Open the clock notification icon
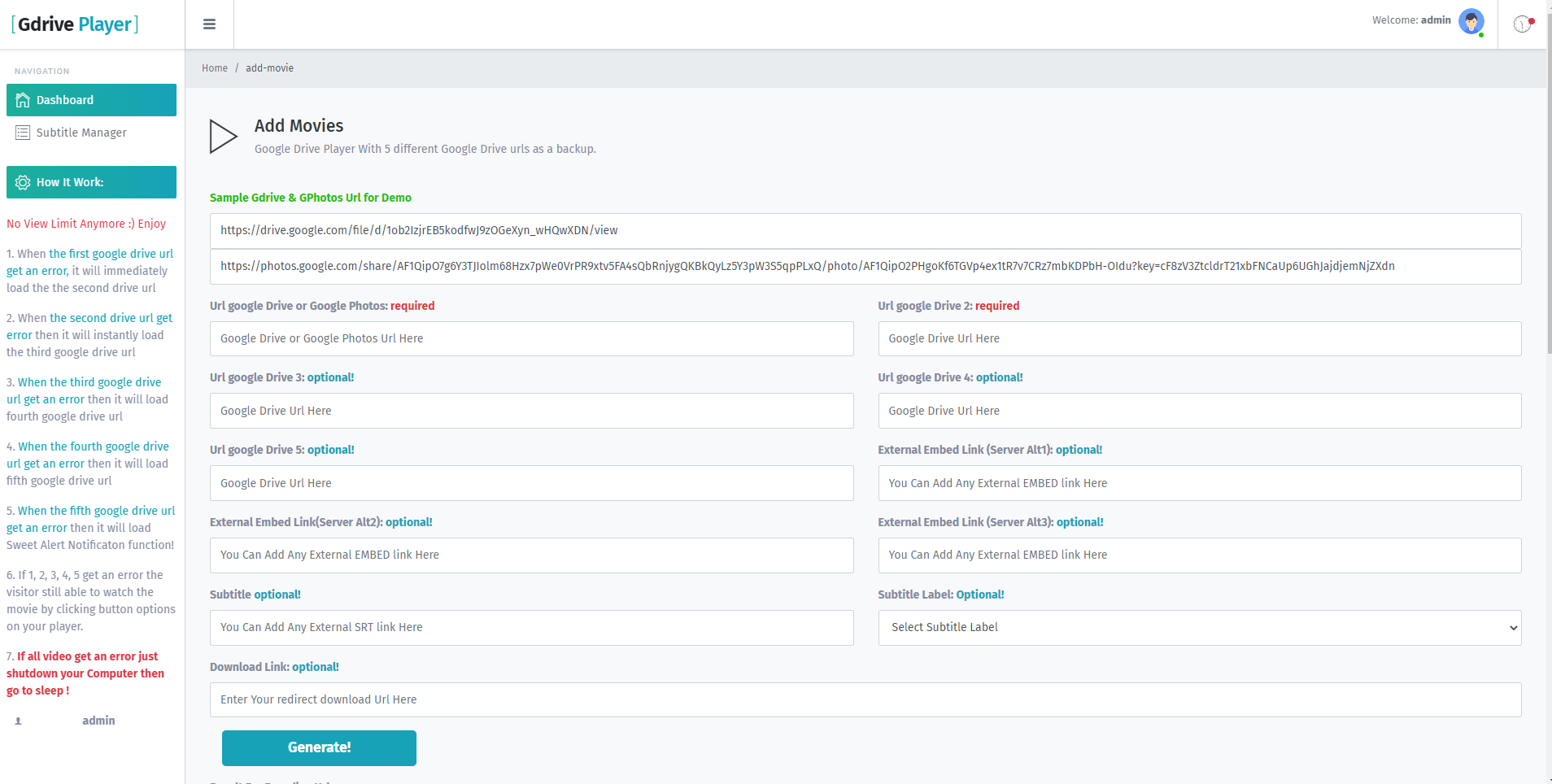Screen dimensions: 1552x784 [x=1522, y=24]
